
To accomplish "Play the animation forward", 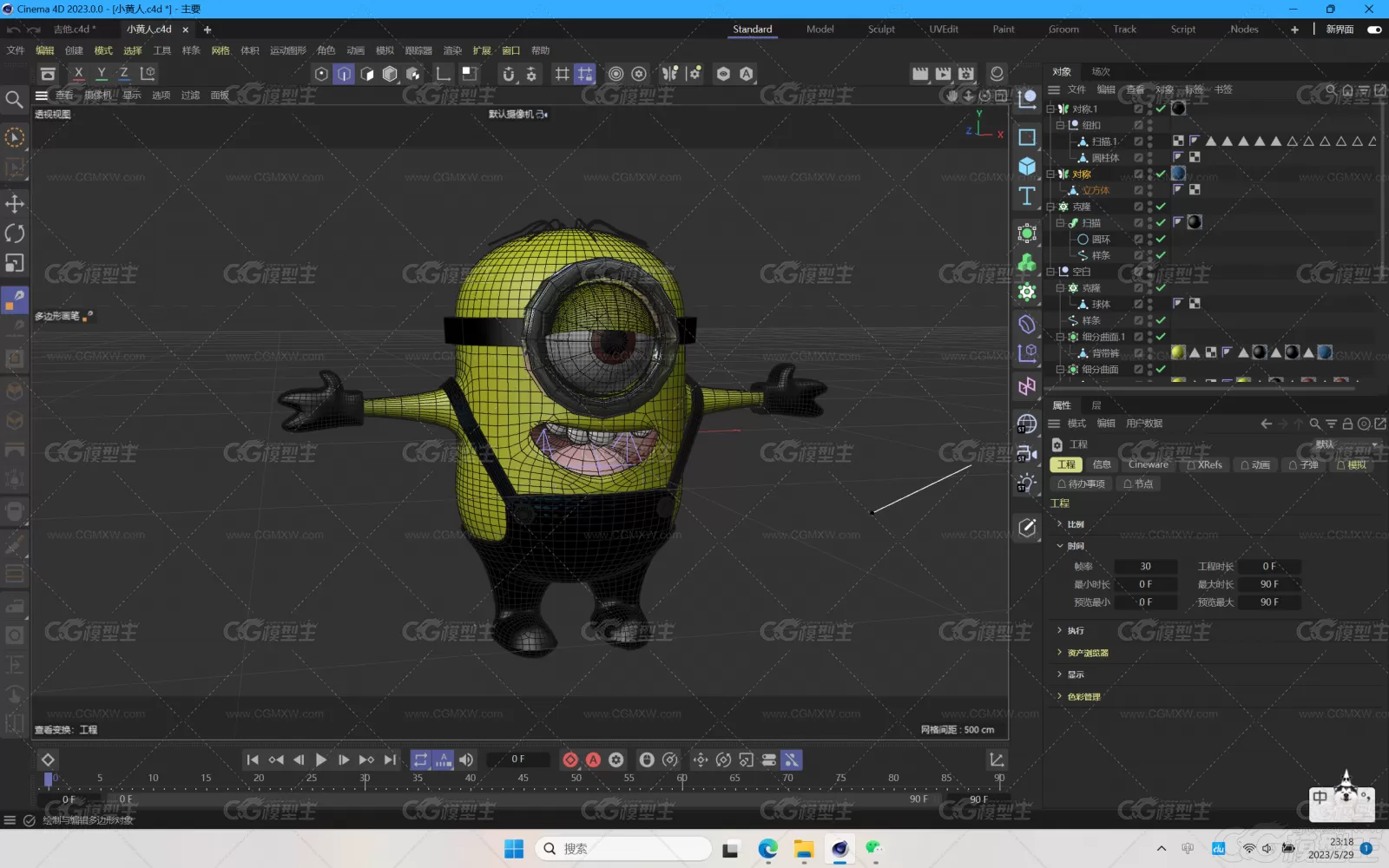I will 321,759.
